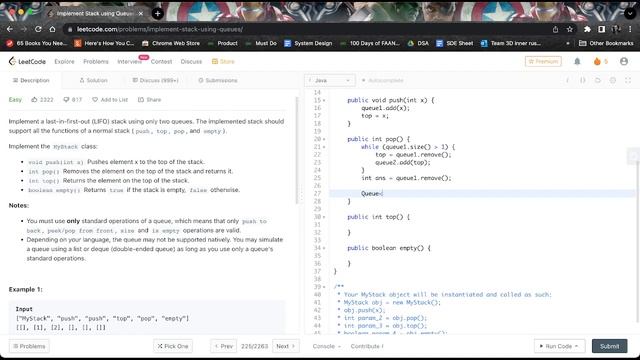Switch to the Solution tab
Viewport: 640px width, 360px height.
pos(93,80)
